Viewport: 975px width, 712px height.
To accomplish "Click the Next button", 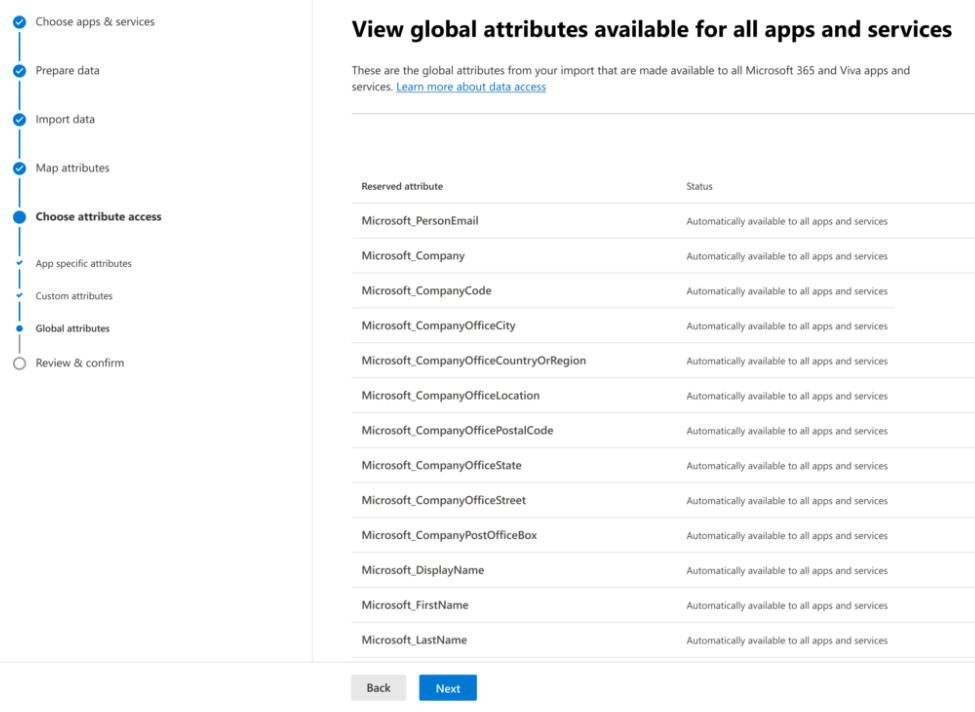I will 447,687.
